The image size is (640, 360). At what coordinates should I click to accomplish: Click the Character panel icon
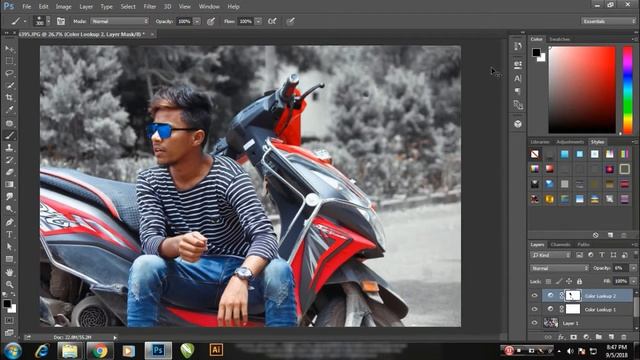[x=518, y=78]
